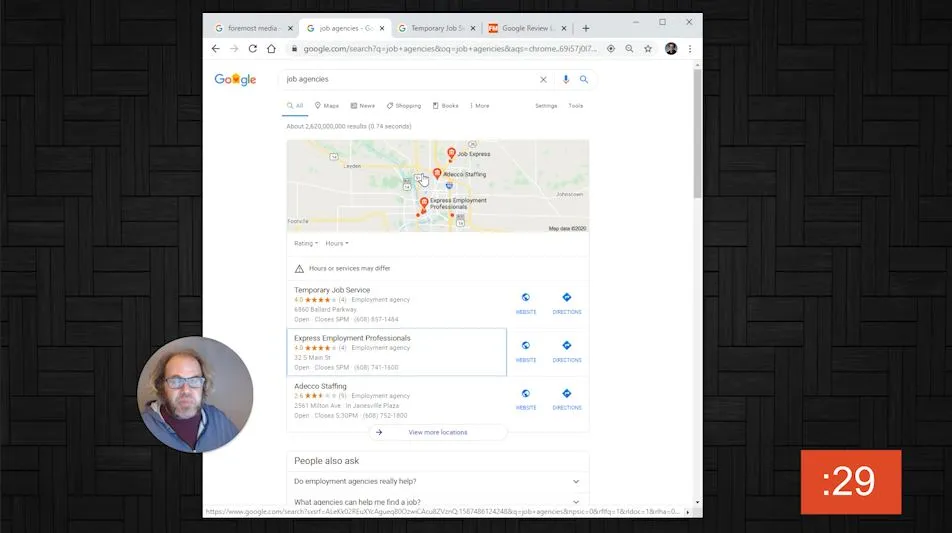
Task: Click the location target icon in address bar
Action: 611,49
